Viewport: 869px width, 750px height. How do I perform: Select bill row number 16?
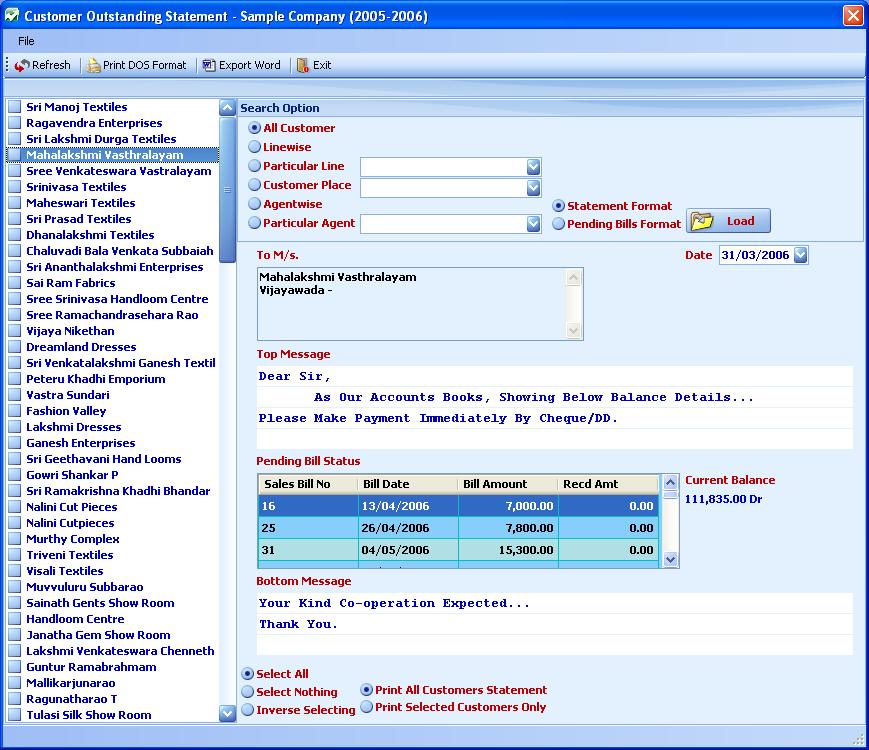pyautogui.click(x=458, y=506)
